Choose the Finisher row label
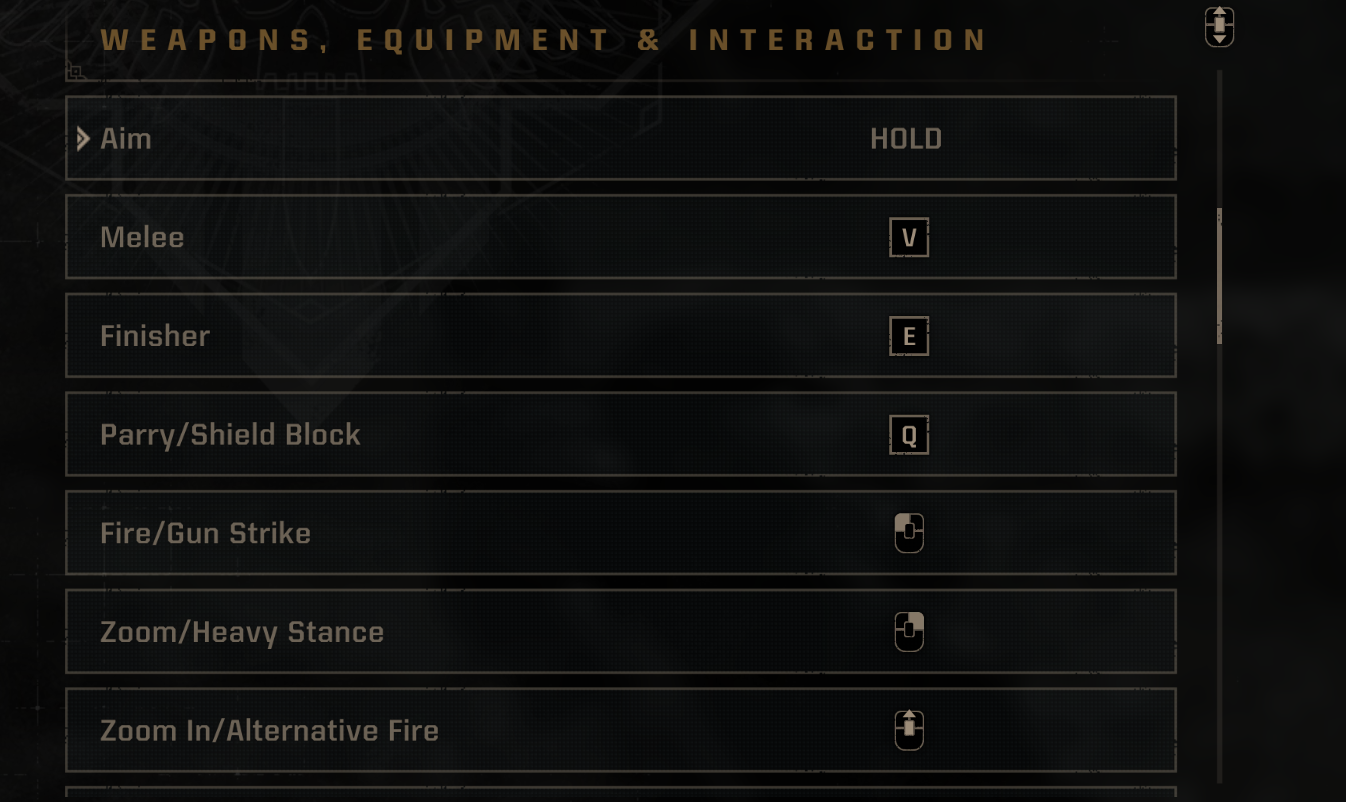This screenshot has height=802, width=1346. click(x=155, y=336)
